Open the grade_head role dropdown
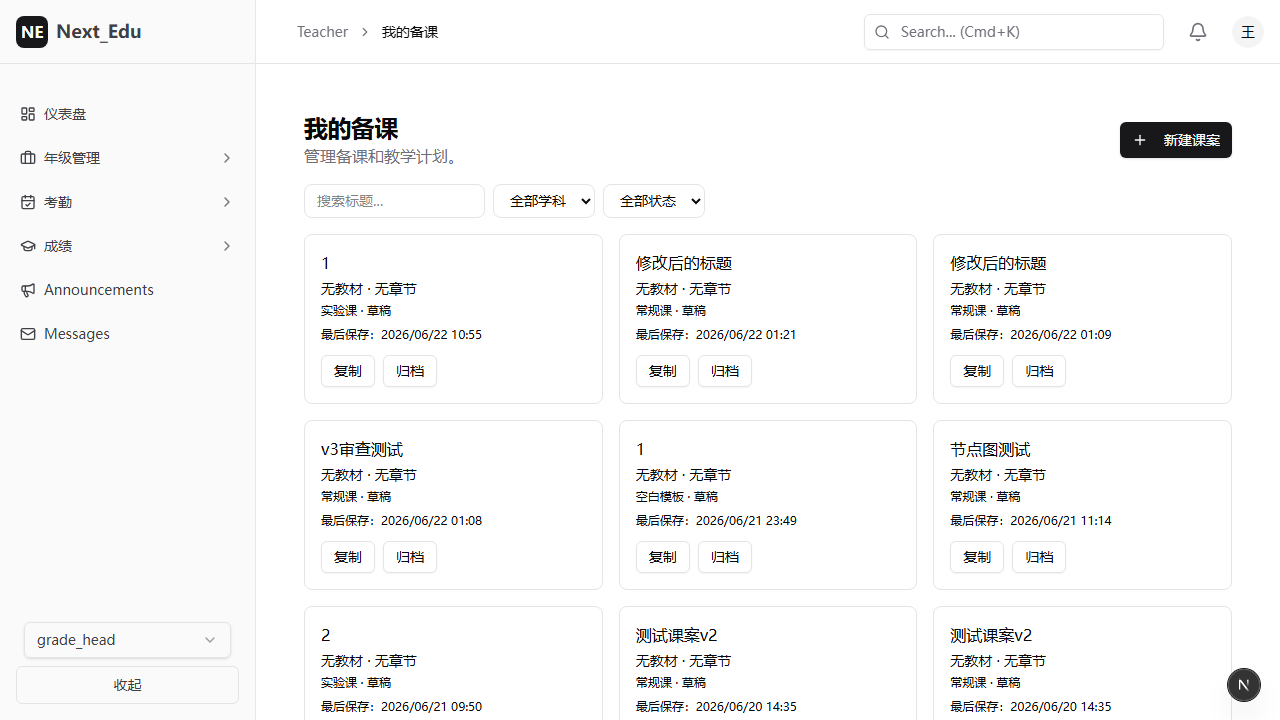 (x=127, y=640)
